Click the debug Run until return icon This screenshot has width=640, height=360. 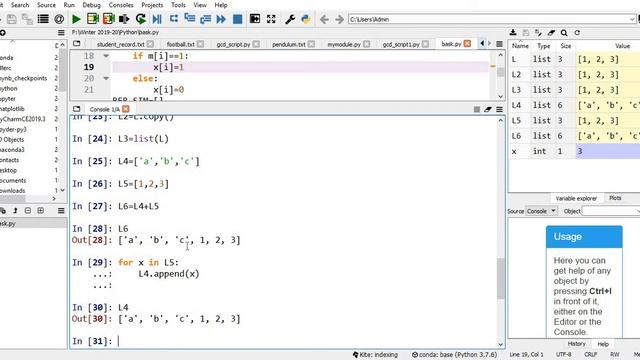pos(206,19)
